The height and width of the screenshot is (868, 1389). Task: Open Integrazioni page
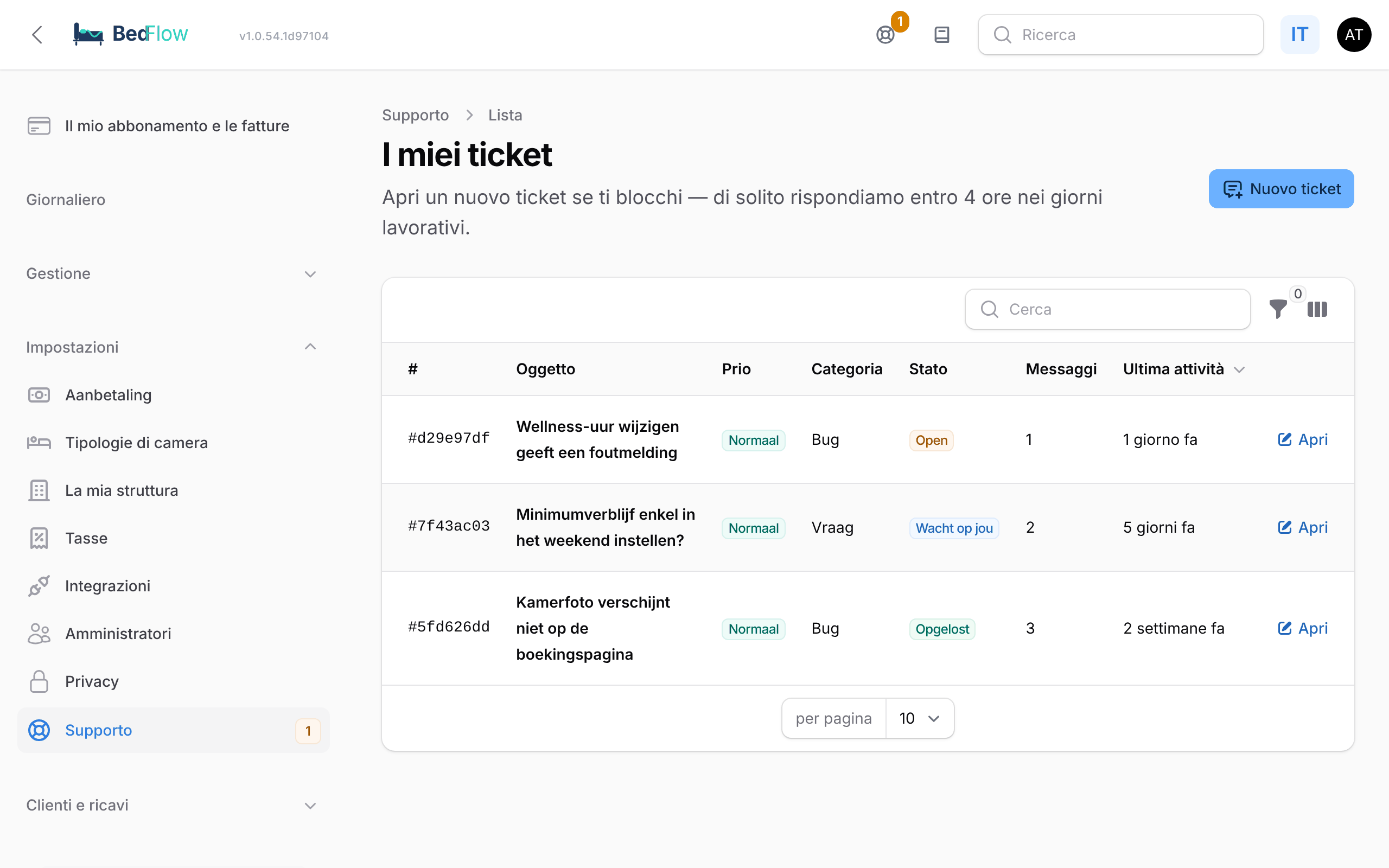click(x=173, y=585)
